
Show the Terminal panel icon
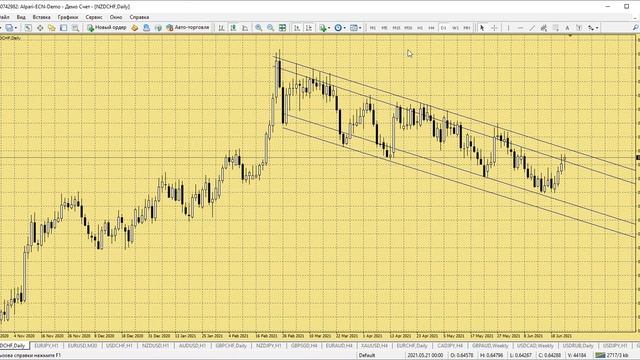63,28
